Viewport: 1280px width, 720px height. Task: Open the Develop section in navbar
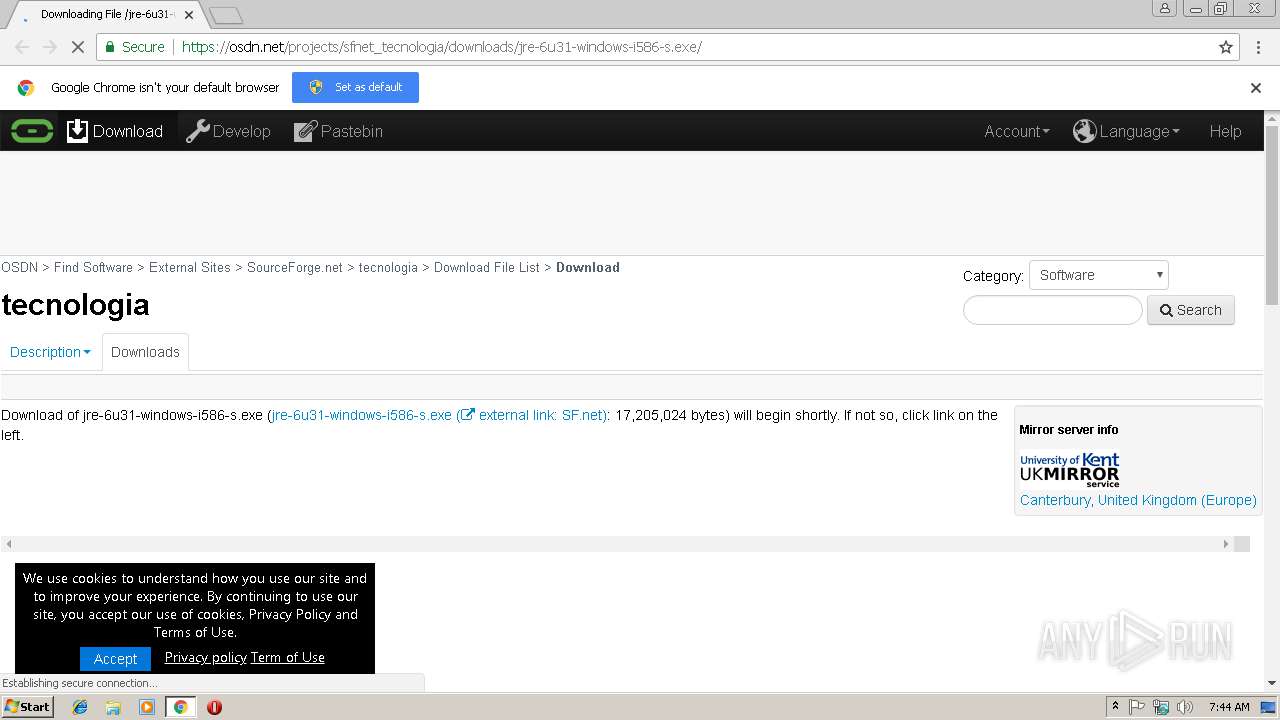228,131
